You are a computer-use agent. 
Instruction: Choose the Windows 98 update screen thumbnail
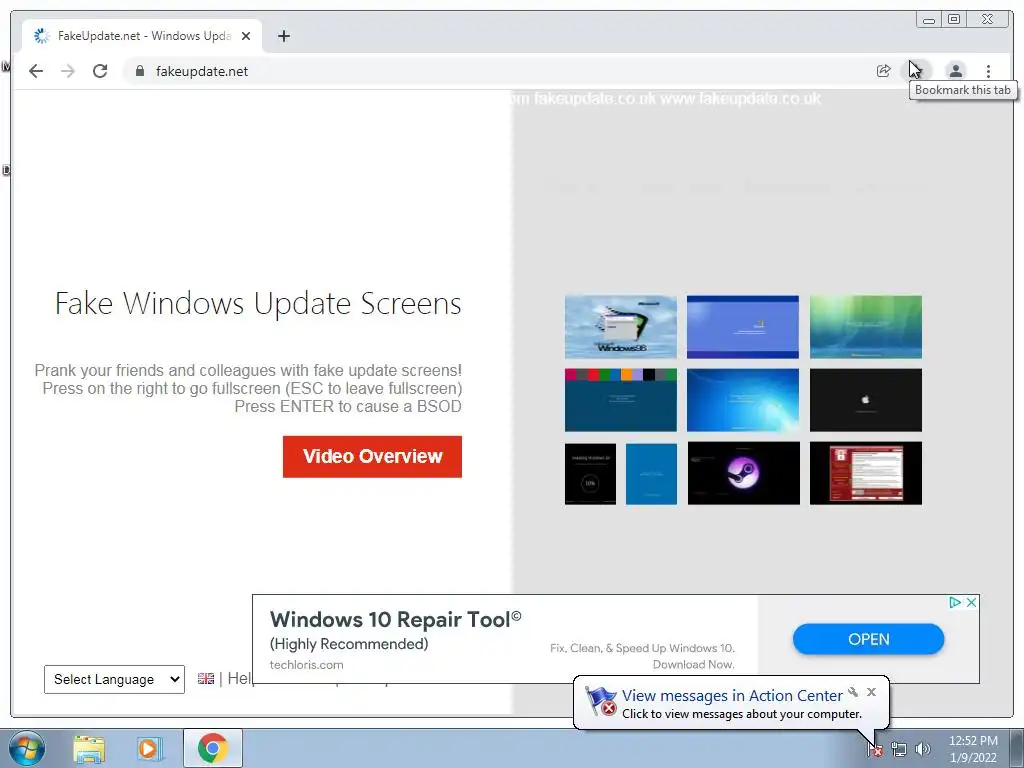click(x=620, y=327)
